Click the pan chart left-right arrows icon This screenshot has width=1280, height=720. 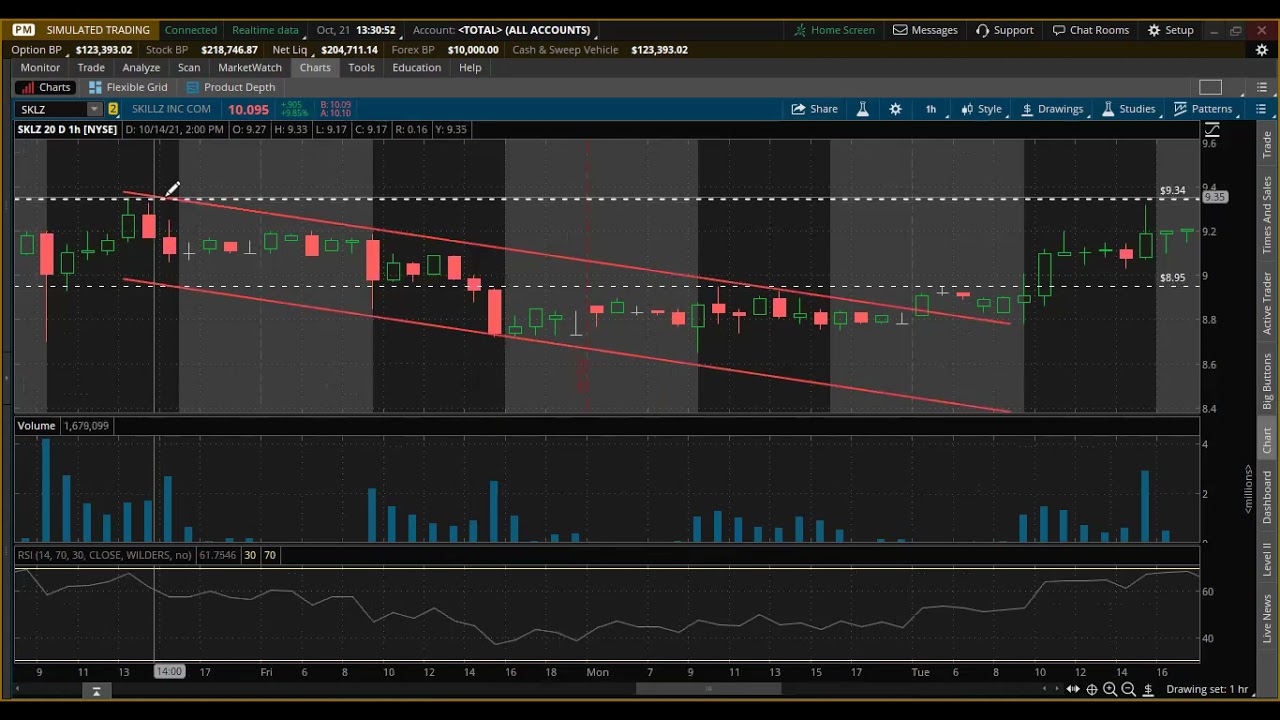1073,689
